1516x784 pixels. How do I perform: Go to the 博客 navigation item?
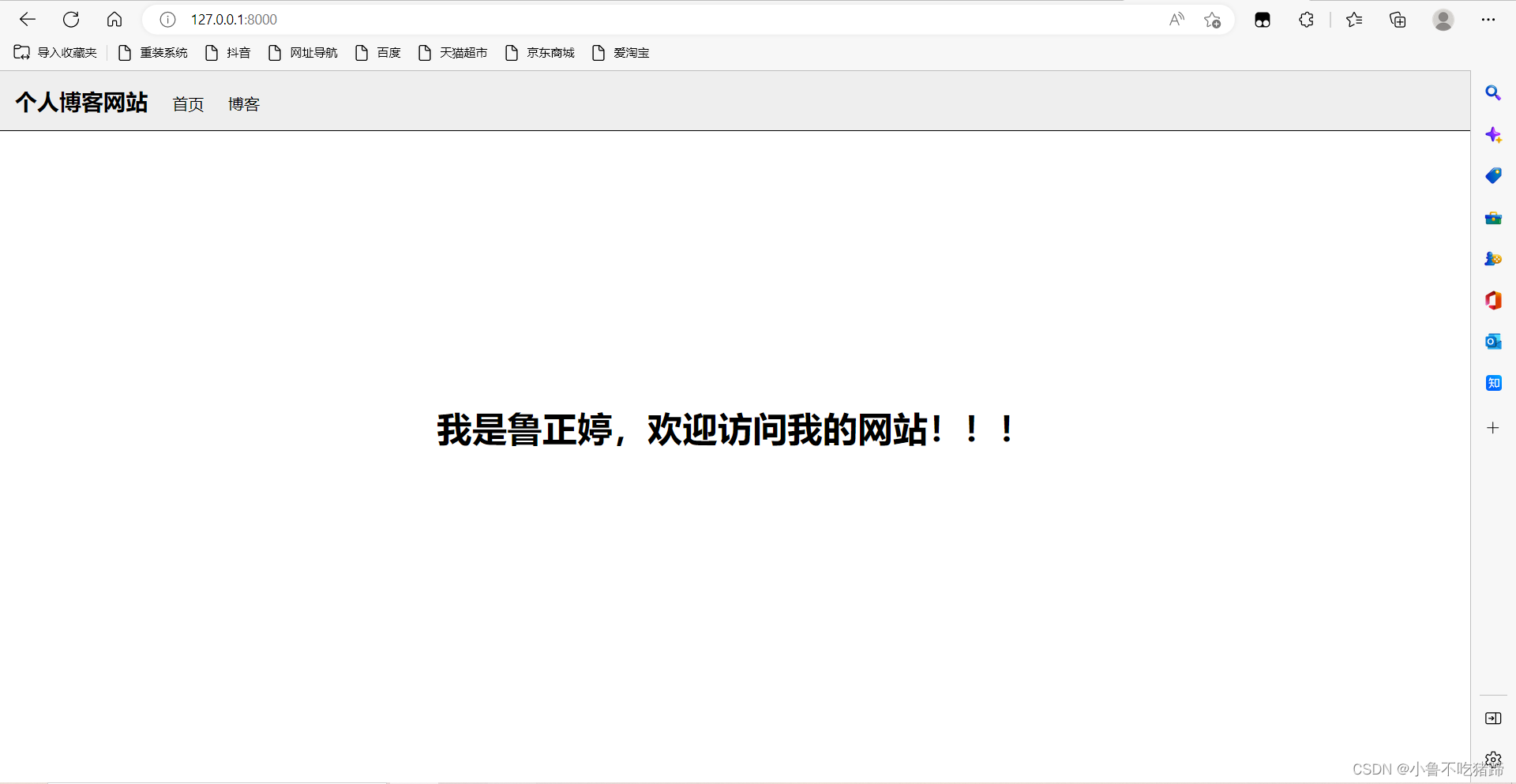(x=244, y=104)
